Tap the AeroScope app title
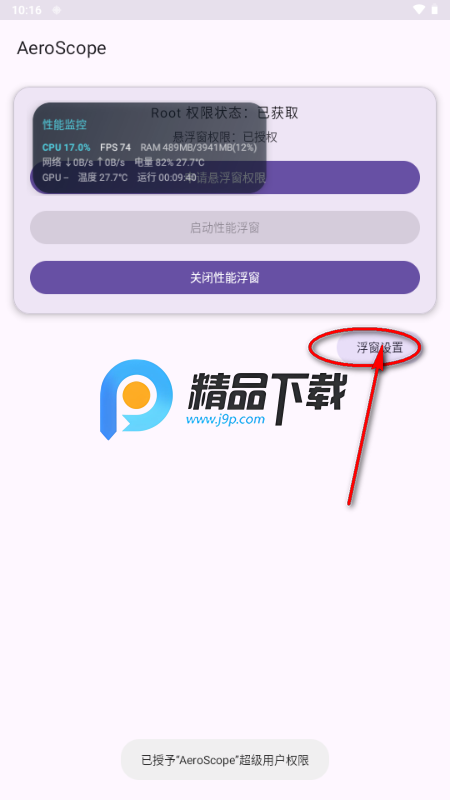 [62, 48]
